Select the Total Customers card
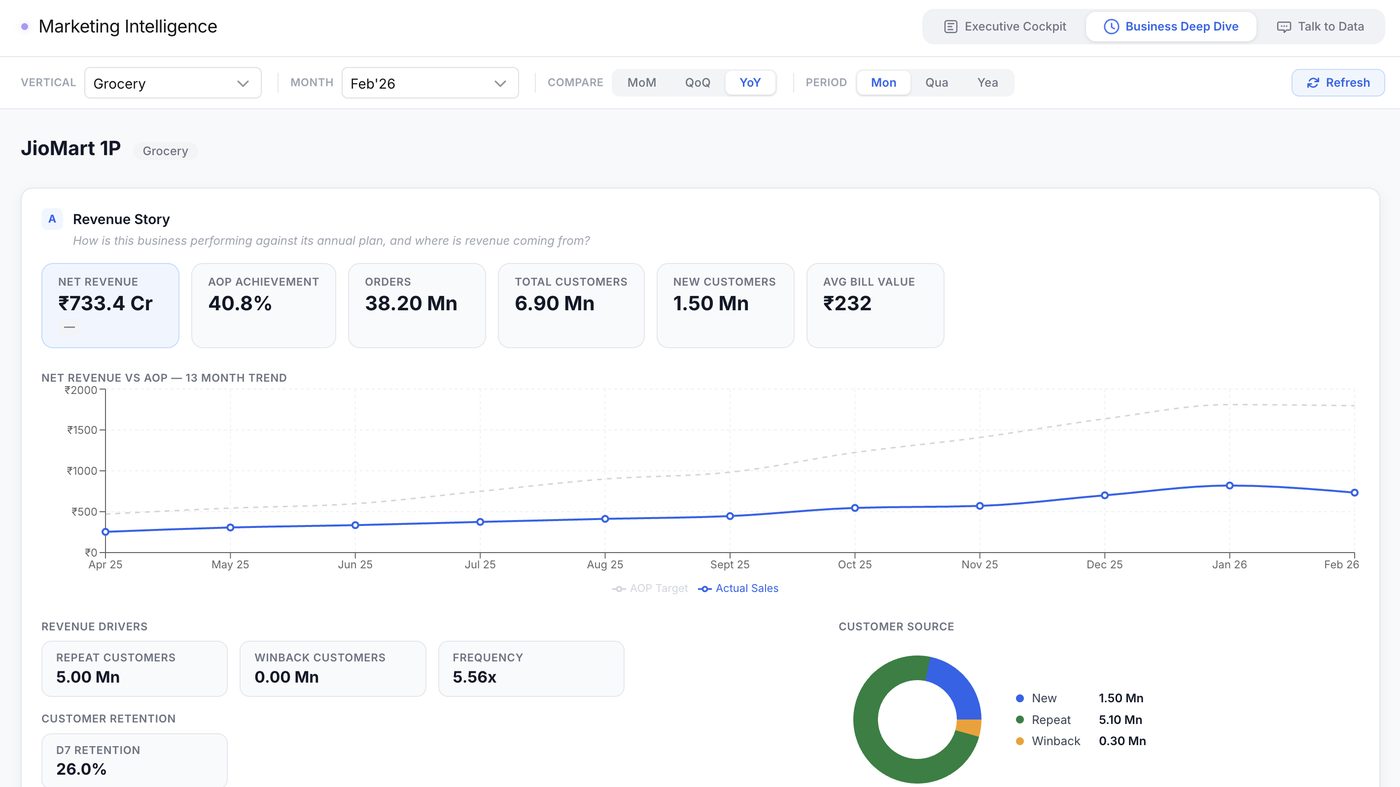Viewport: 1400px width, 787px height. pyautogui.click(x=571, y=306)
